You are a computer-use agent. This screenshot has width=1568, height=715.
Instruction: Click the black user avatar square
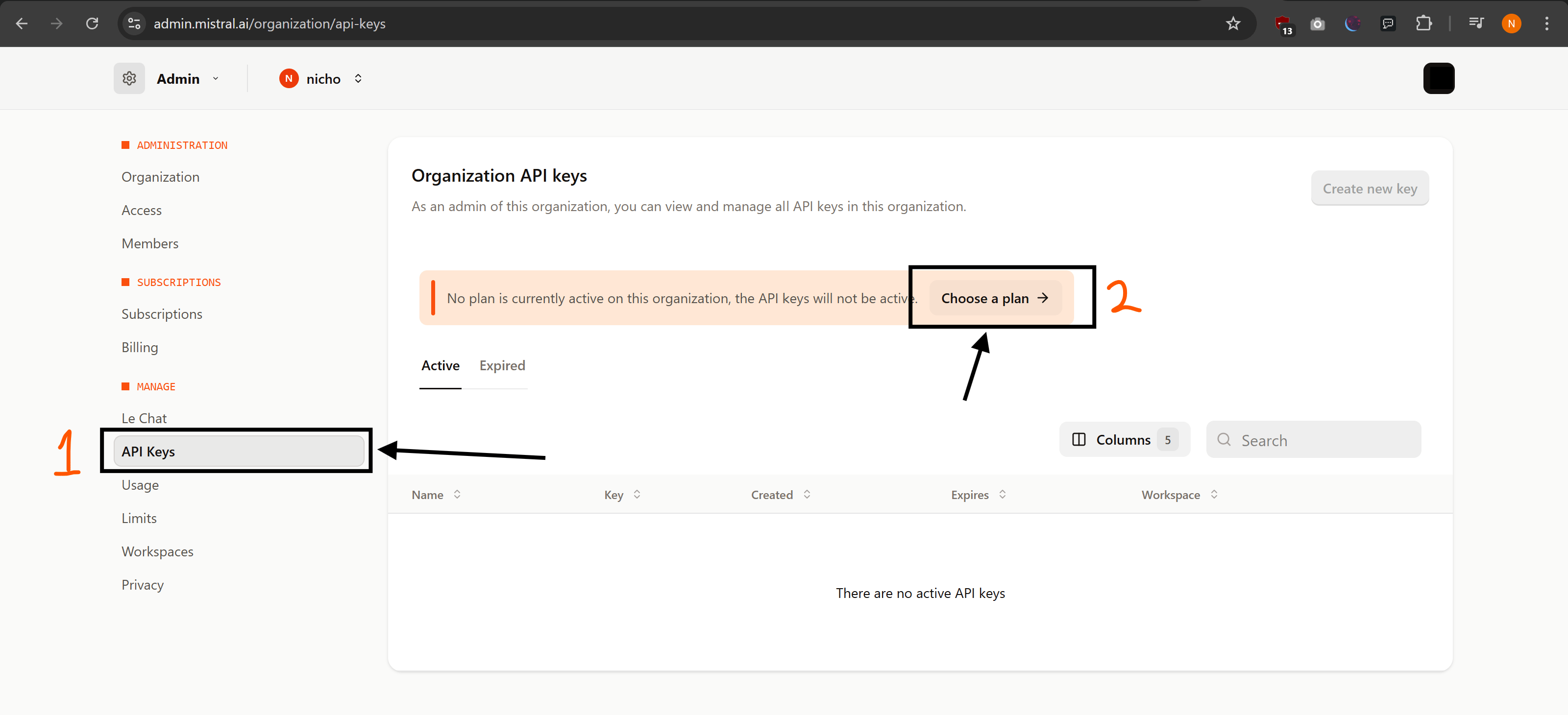click(x=1438, y=78)
